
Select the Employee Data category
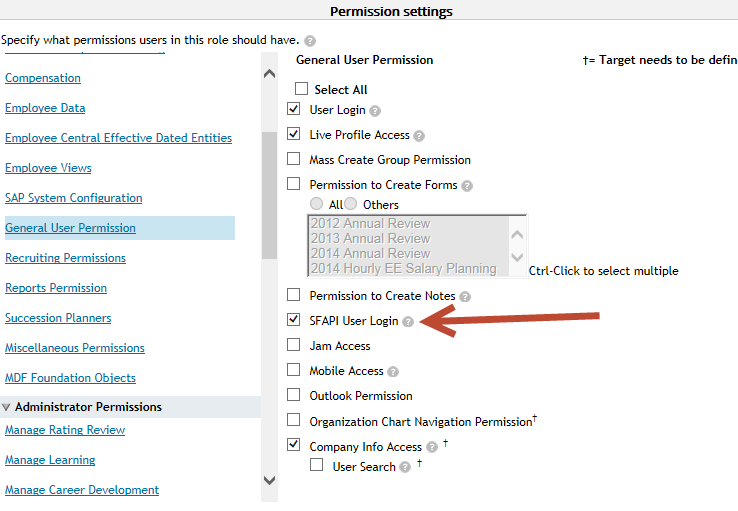pyautogui.click(x=45, y=108)
